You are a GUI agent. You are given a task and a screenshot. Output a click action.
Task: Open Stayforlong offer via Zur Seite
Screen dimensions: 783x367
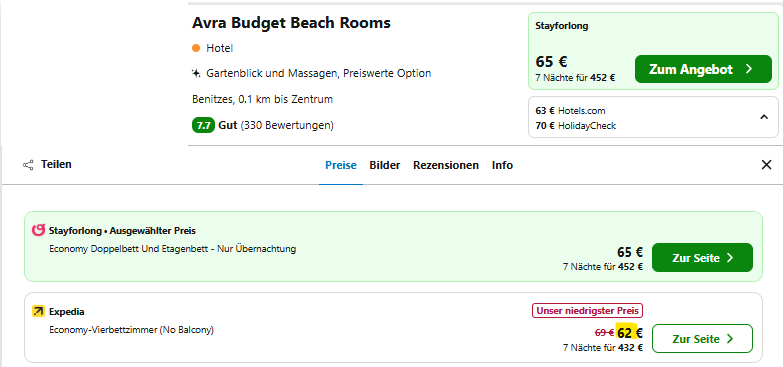coord(702,258)
